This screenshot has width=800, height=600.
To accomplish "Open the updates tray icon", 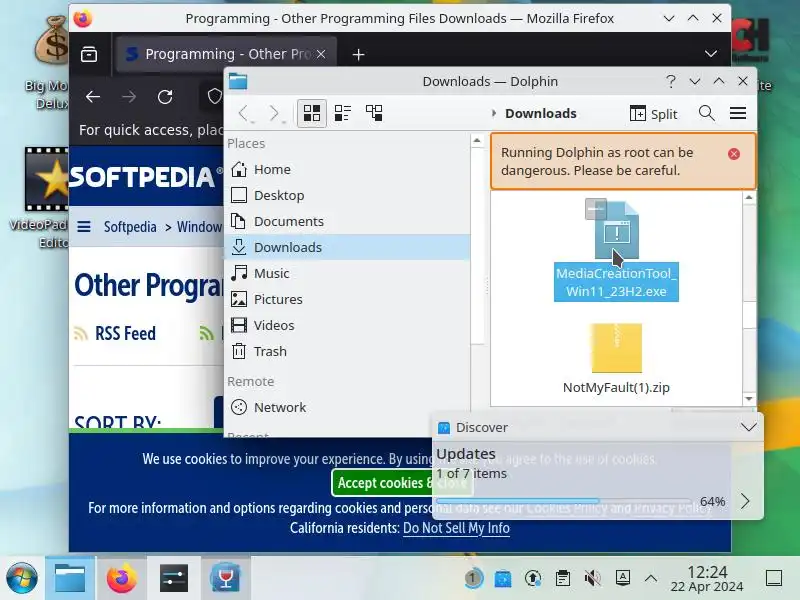I will (x=533, y=578).
